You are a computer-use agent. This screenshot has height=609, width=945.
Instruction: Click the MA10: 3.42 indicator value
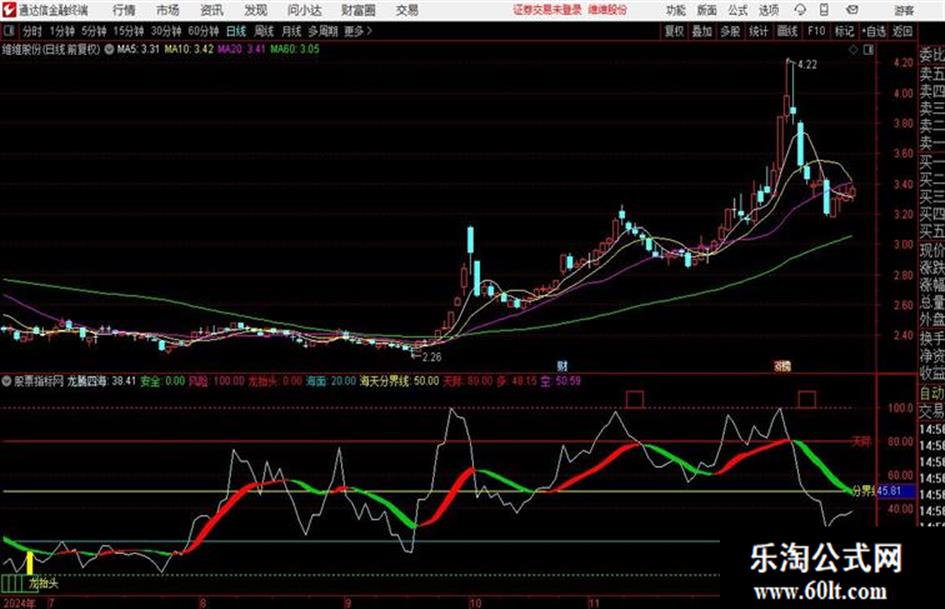[189, 49]
